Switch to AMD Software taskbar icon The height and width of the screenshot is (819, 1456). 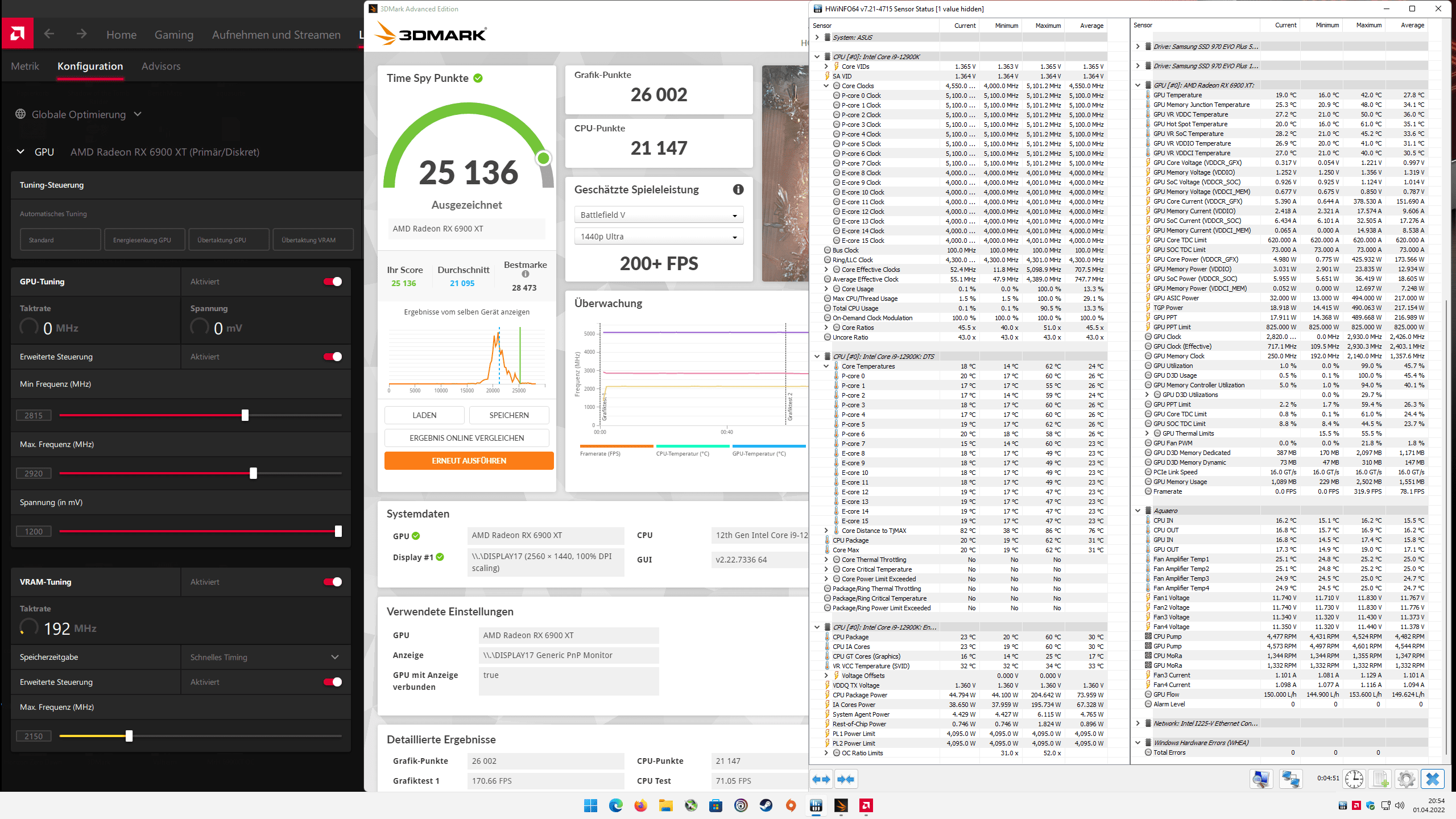click(x=866, y=805)
